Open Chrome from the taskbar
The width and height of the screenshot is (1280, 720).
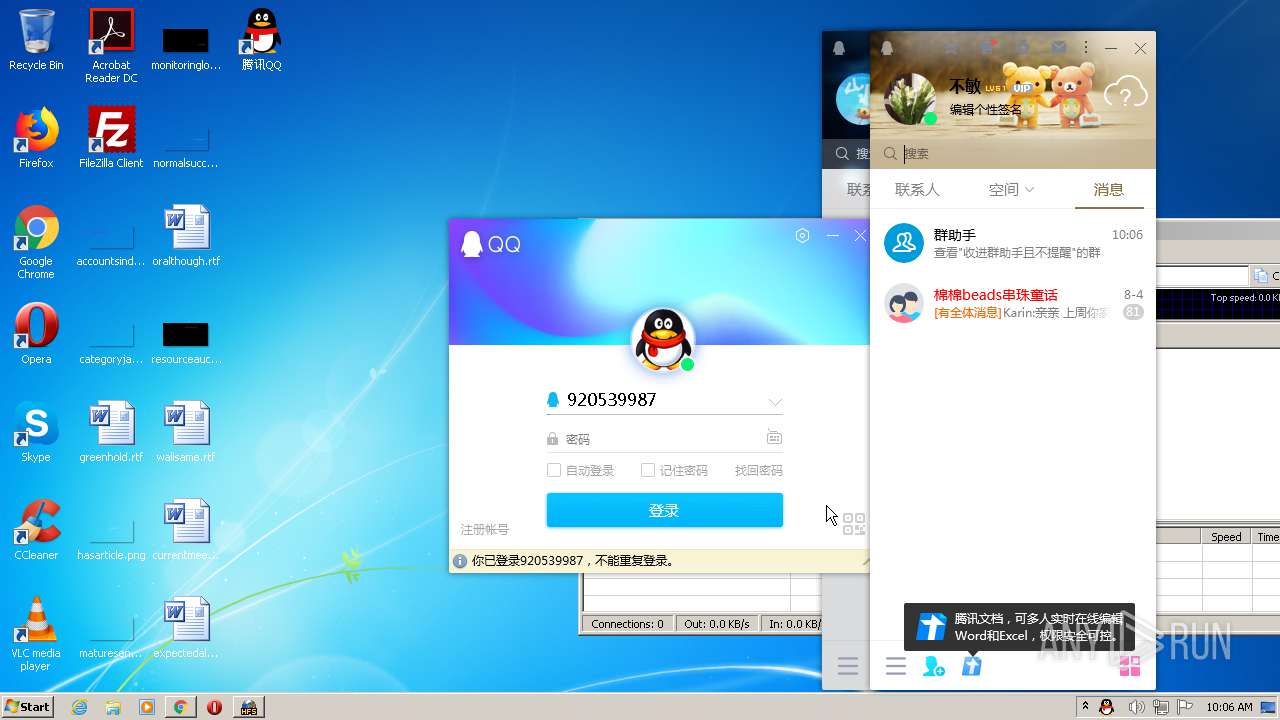(180, 707)
